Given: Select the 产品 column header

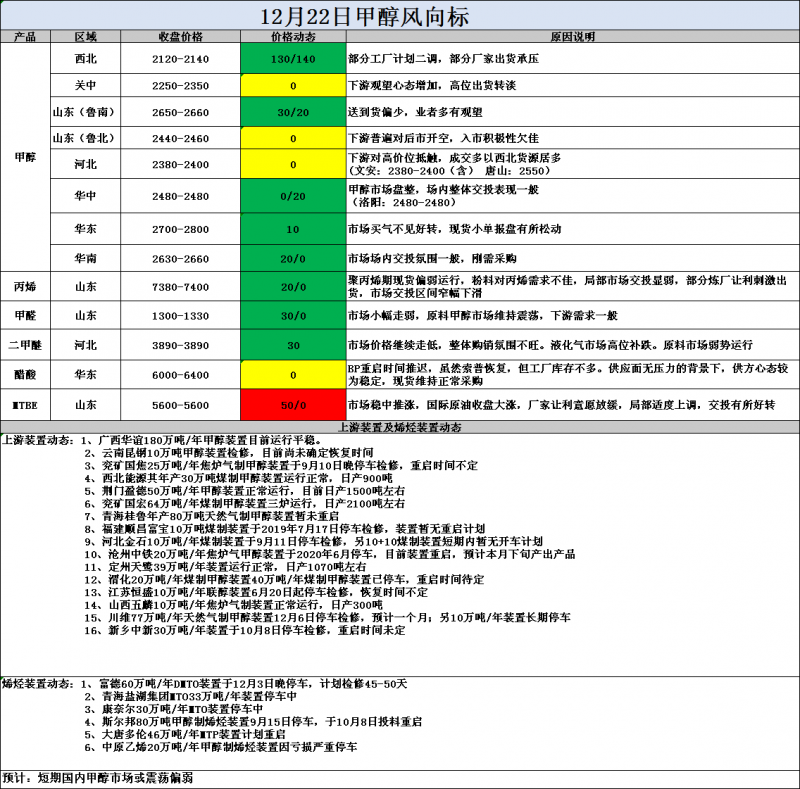Looking at the screenshot, I should [x=25, y=36].
